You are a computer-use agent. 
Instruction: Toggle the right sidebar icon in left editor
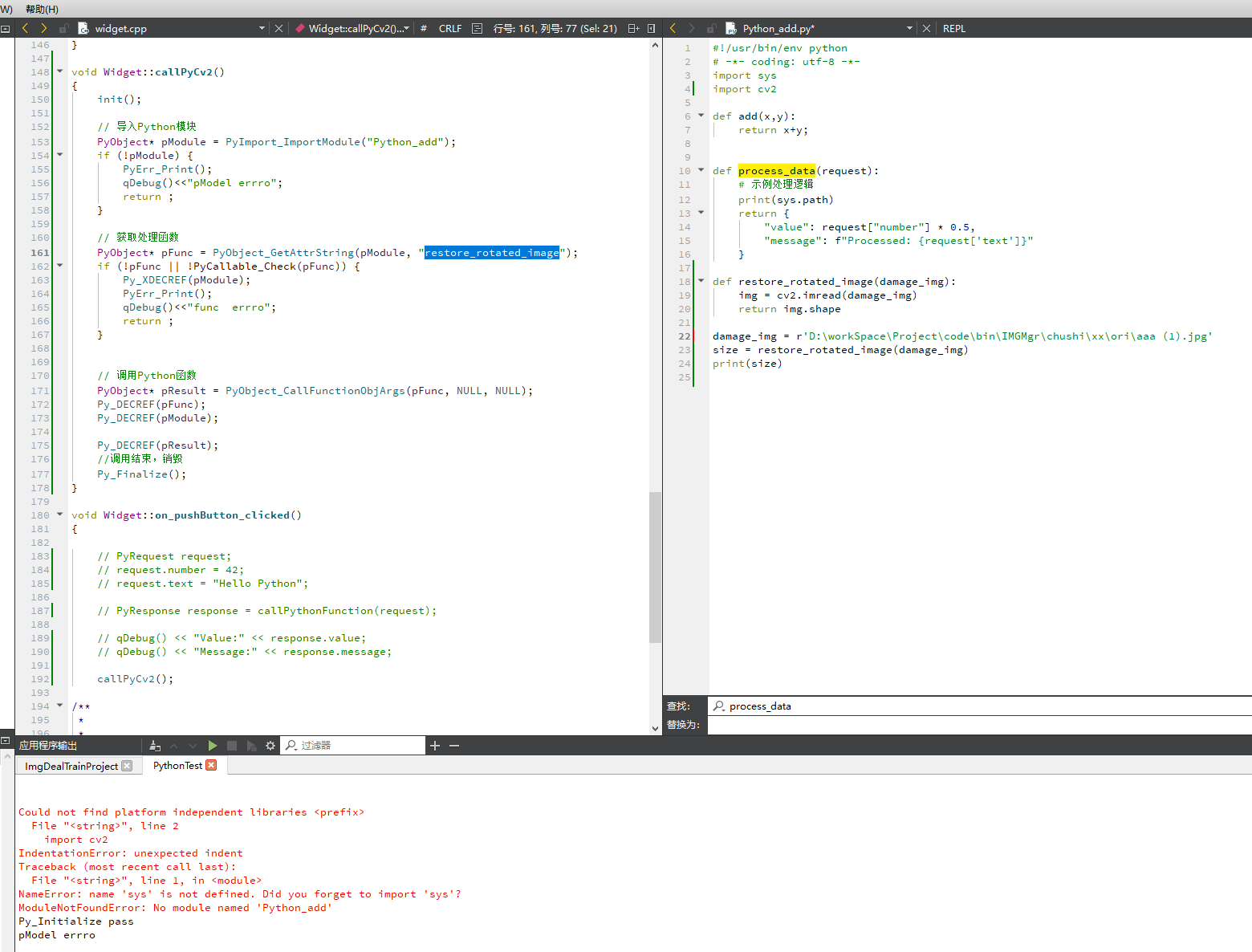651,28
